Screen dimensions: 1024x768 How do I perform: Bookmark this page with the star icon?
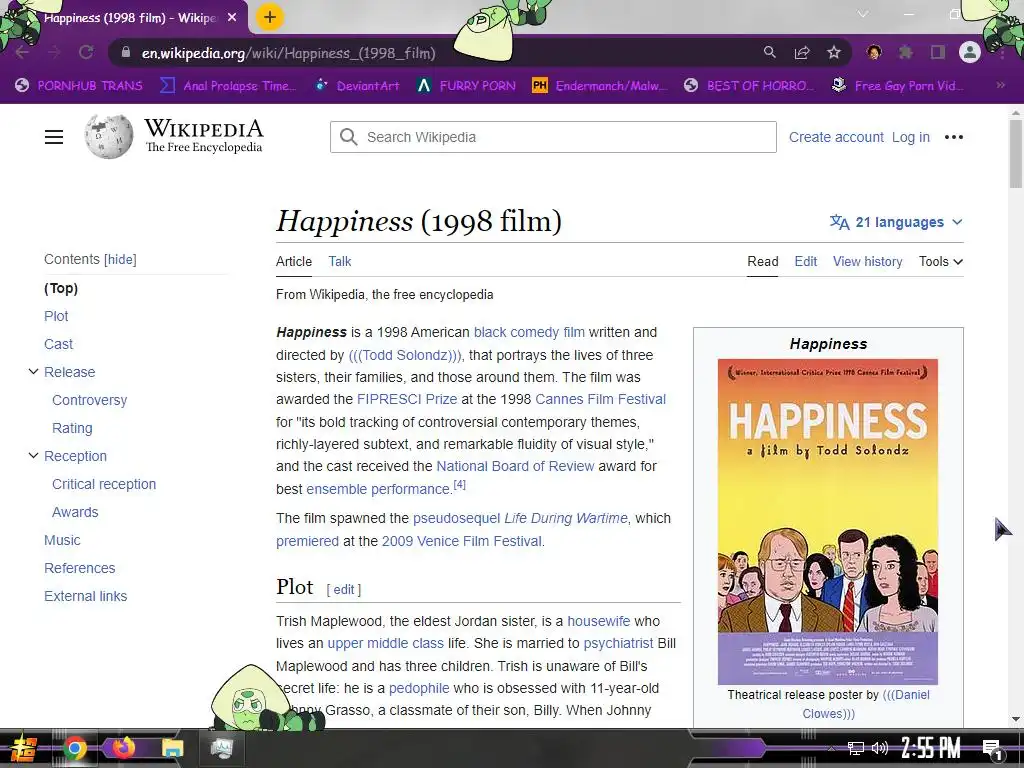coord(833,52)
